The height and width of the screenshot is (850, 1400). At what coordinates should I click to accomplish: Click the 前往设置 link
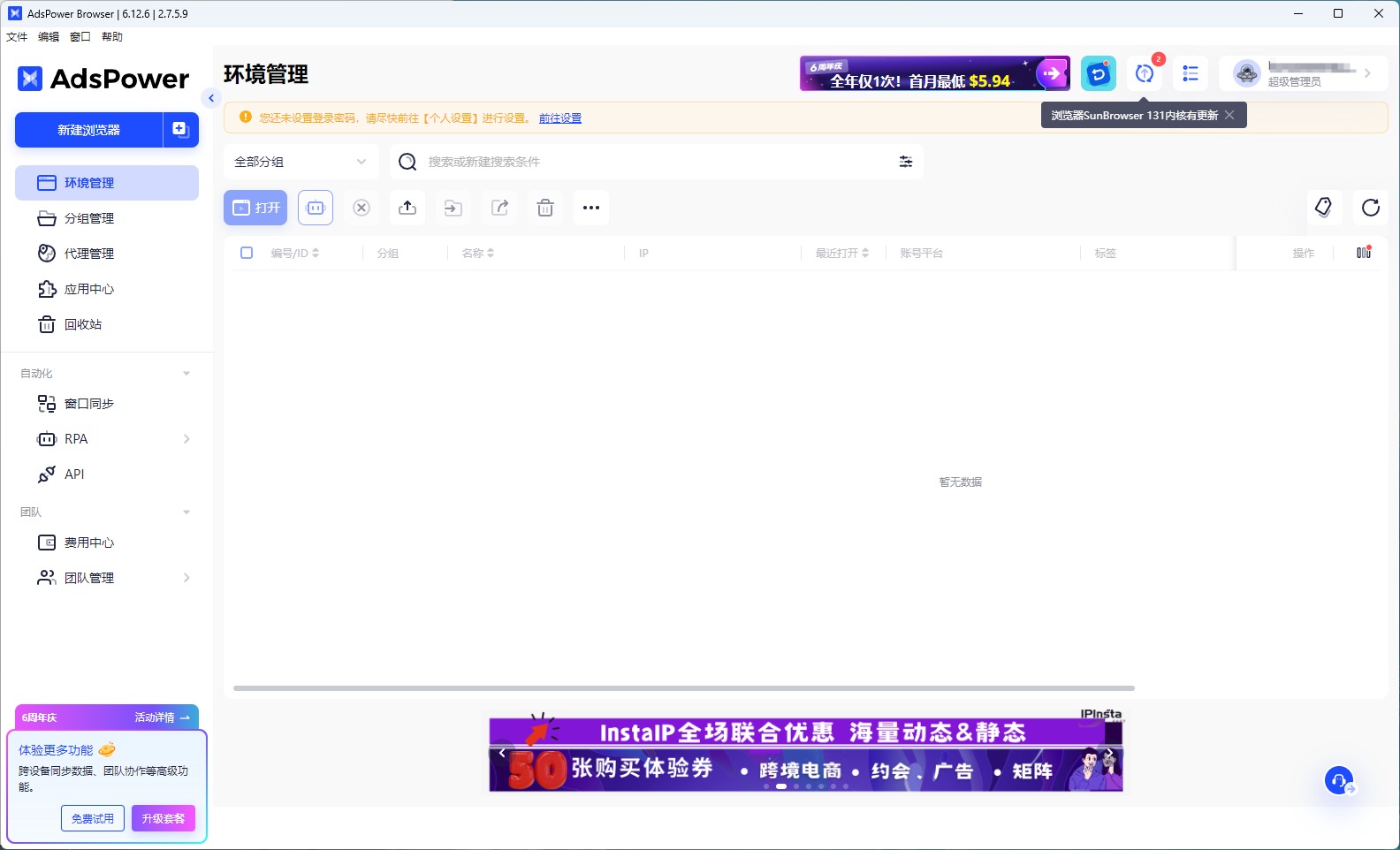coord(560,118)
